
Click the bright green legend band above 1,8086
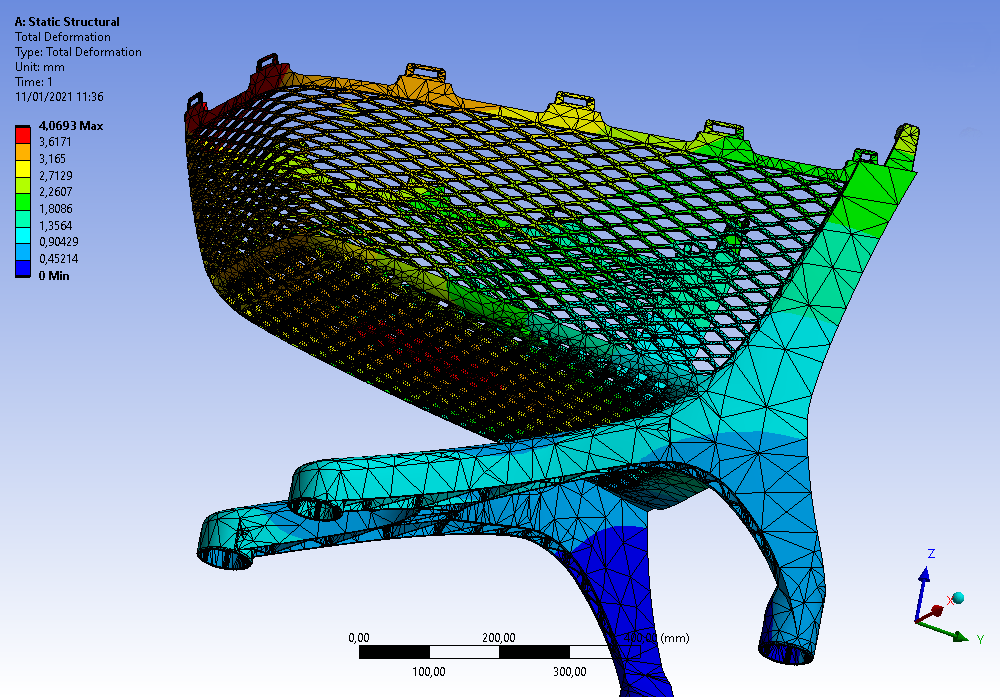pos(23,201)
